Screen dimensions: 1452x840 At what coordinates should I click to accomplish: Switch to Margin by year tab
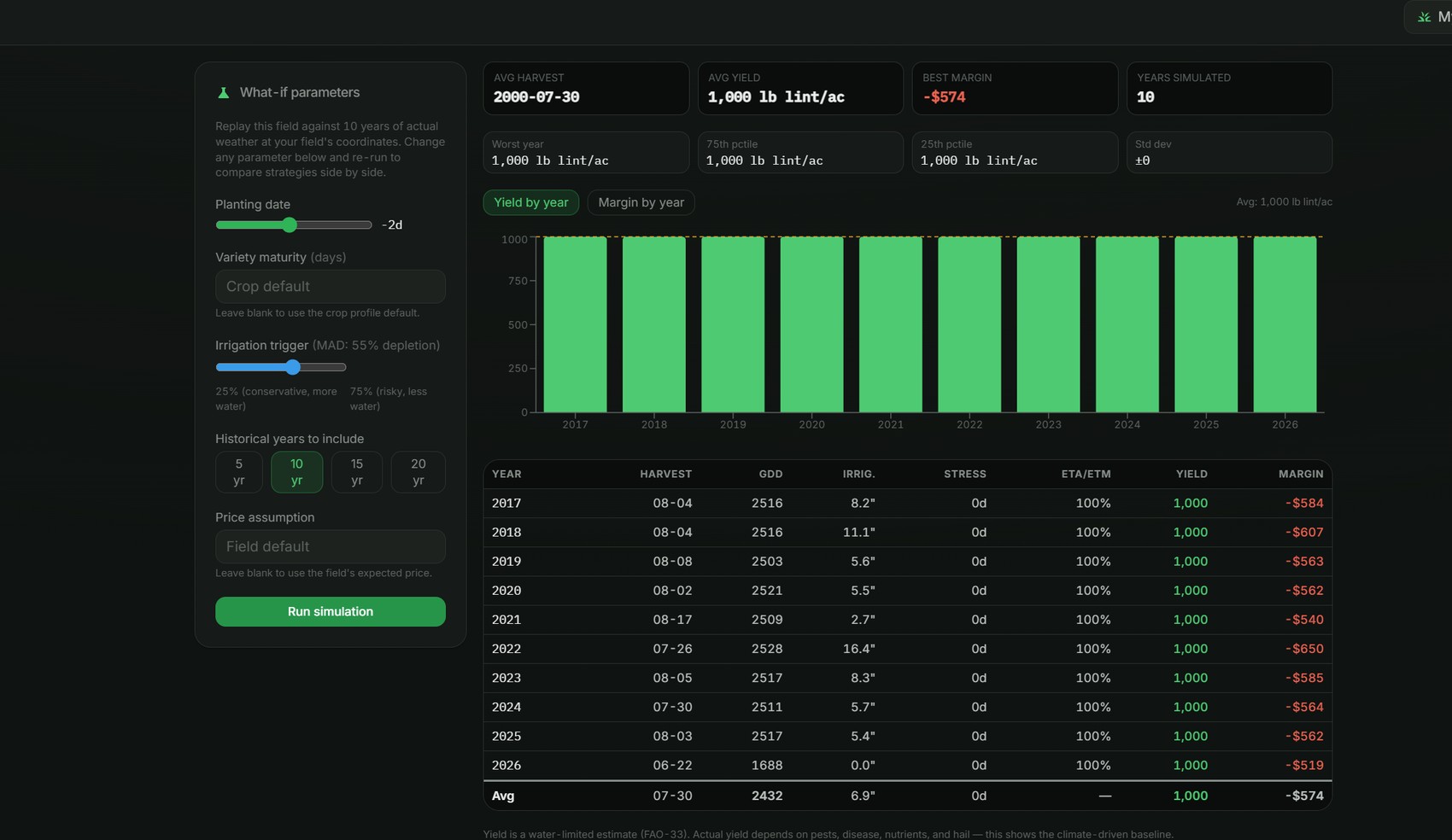(641, 202)
